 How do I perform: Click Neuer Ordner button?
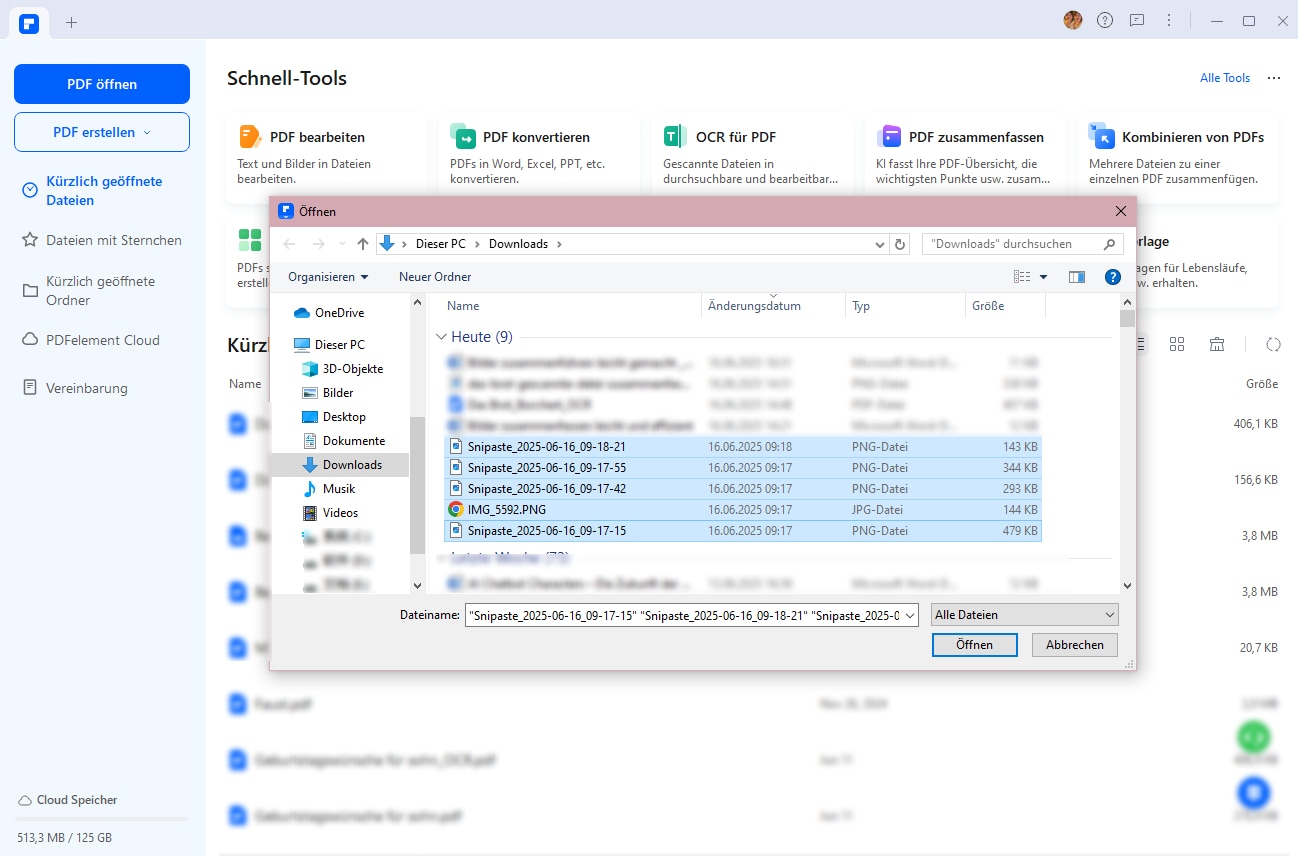(435, 277)
